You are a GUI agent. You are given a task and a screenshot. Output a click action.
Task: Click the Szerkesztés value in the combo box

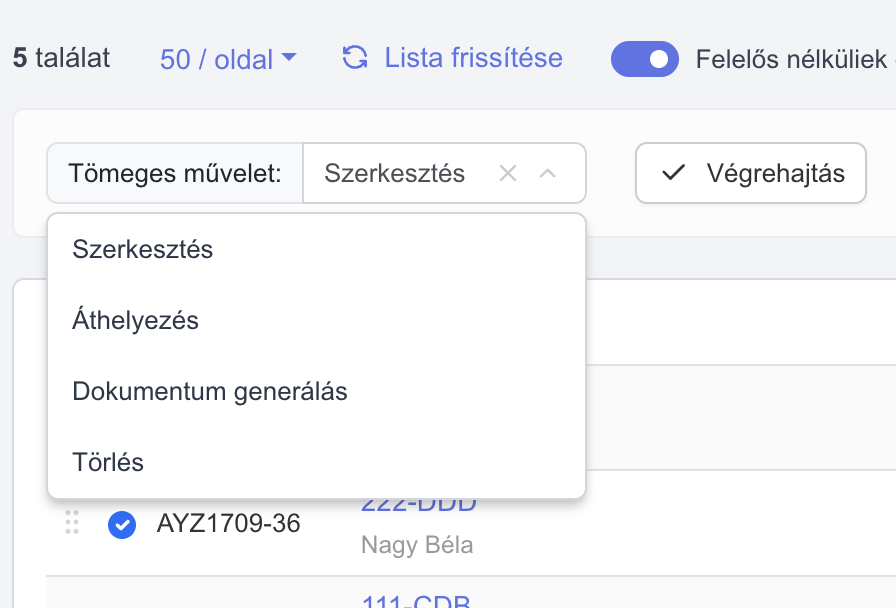pos(394,173)
